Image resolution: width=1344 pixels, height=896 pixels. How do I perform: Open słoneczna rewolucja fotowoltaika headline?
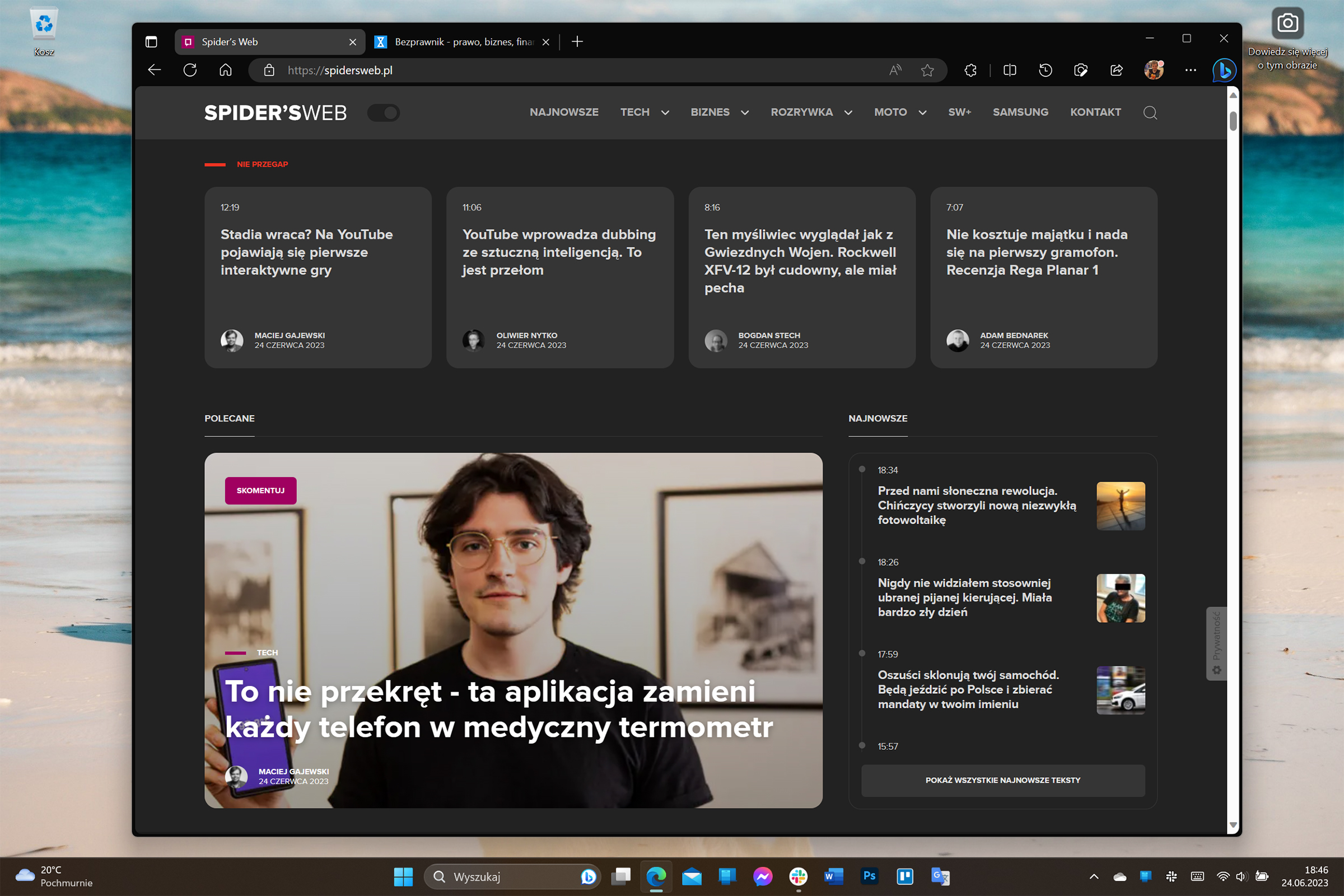tap(977, 505)
